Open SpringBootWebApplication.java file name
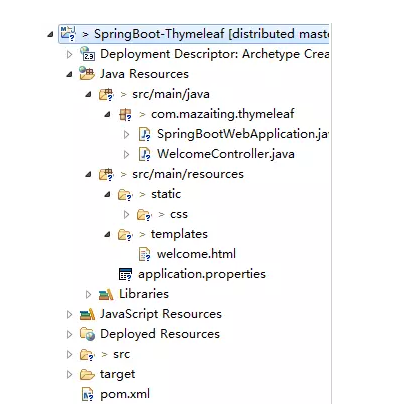The image size is (400, 419). [x=243, y=134]
